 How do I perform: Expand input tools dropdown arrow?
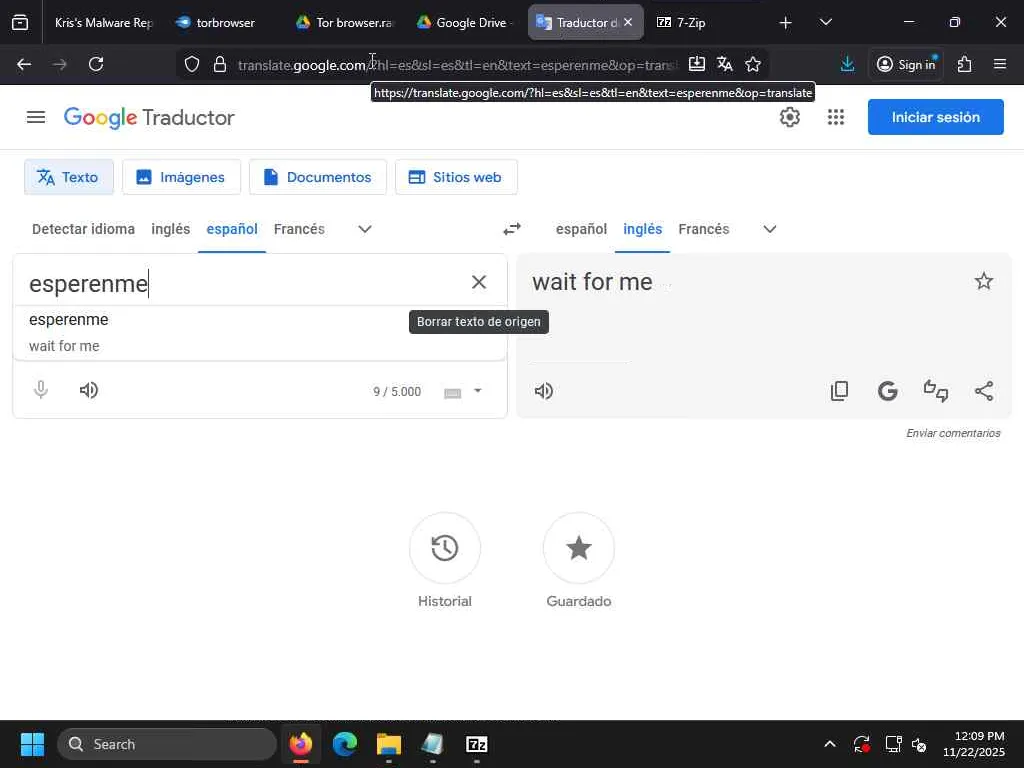pos(477,391)
